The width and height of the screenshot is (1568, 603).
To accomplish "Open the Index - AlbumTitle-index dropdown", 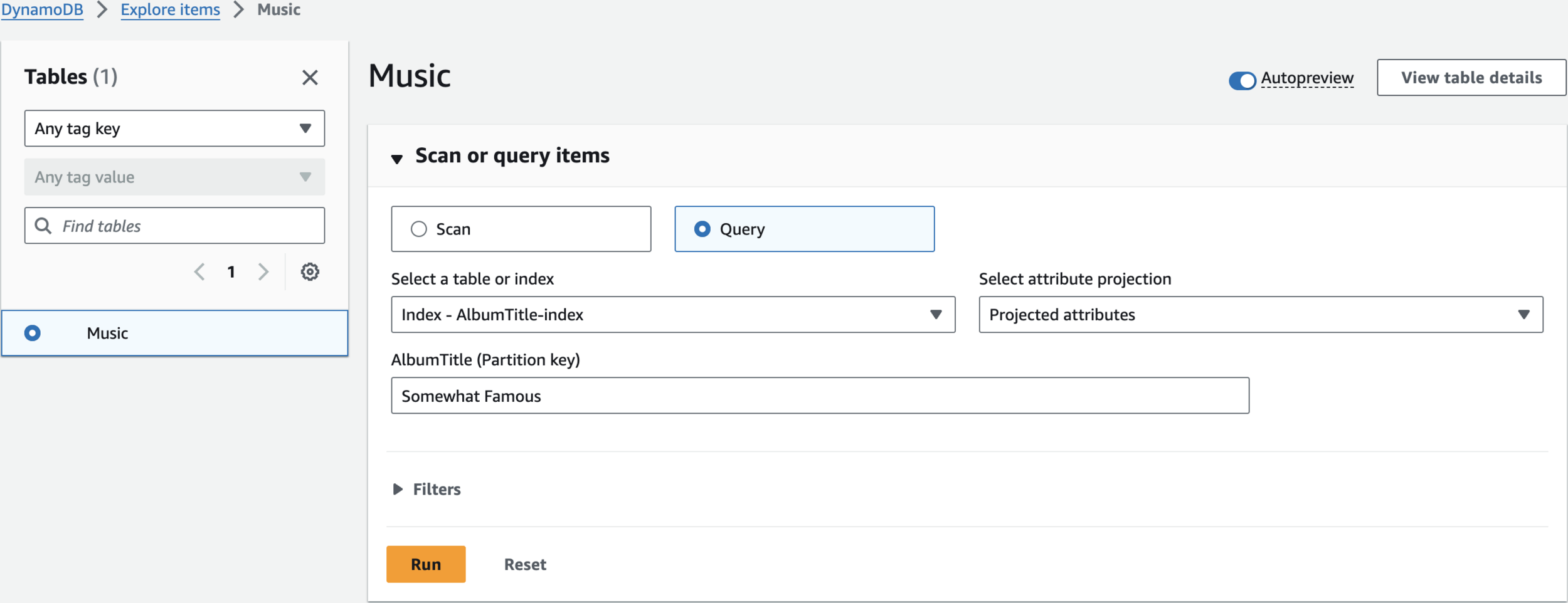I will coord(673,315).
